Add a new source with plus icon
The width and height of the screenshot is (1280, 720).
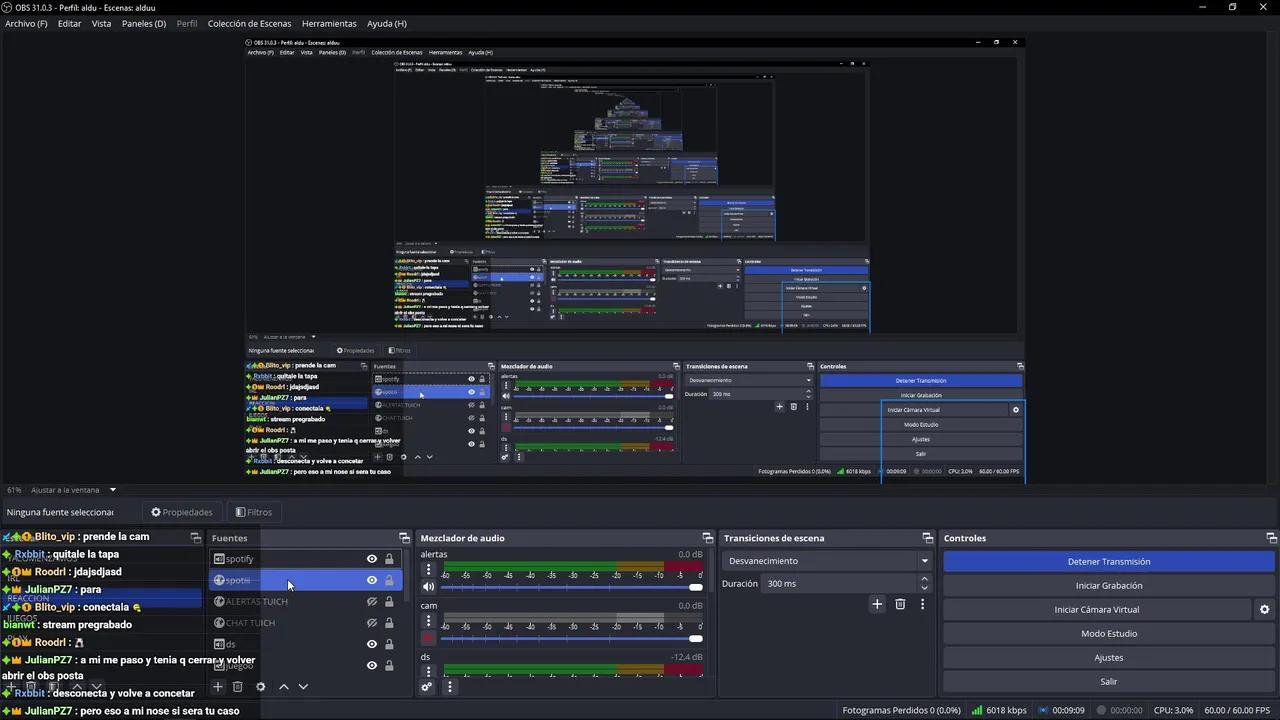click(217, 687)
